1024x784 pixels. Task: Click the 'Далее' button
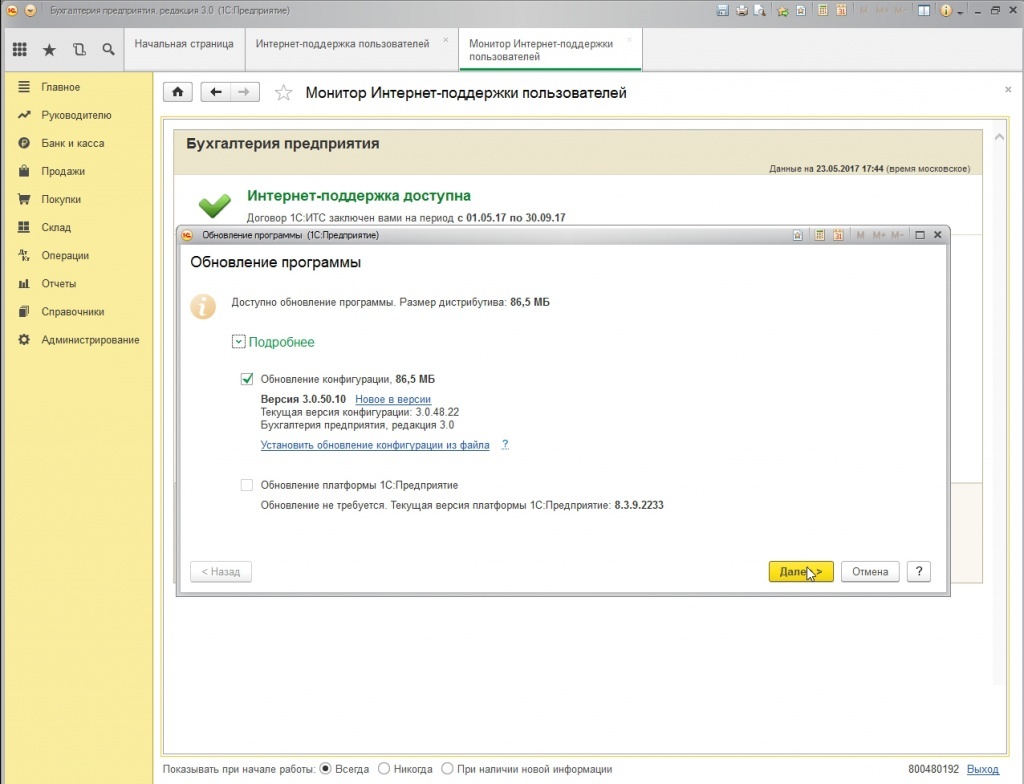point(800,572)
